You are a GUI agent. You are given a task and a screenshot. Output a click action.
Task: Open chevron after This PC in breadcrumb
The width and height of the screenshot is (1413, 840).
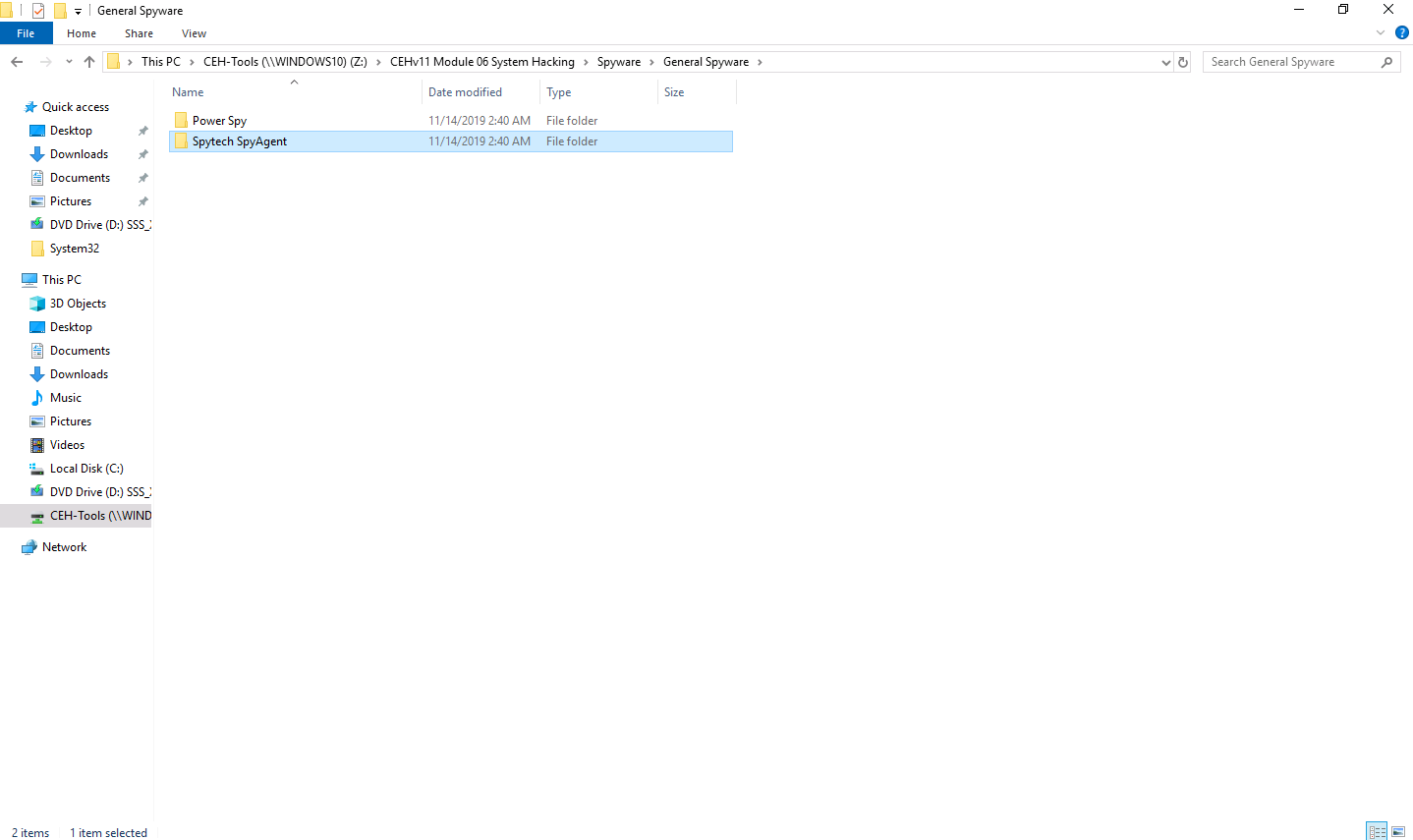(x=192, y=62)
